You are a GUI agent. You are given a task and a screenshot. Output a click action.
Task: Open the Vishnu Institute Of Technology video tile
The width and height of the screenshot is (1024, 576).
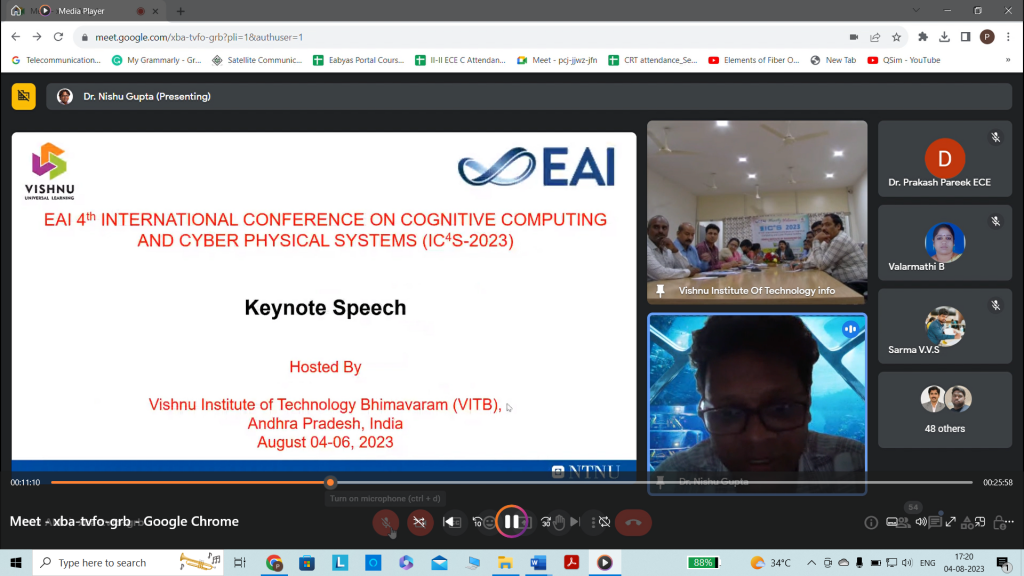[757, 212]
